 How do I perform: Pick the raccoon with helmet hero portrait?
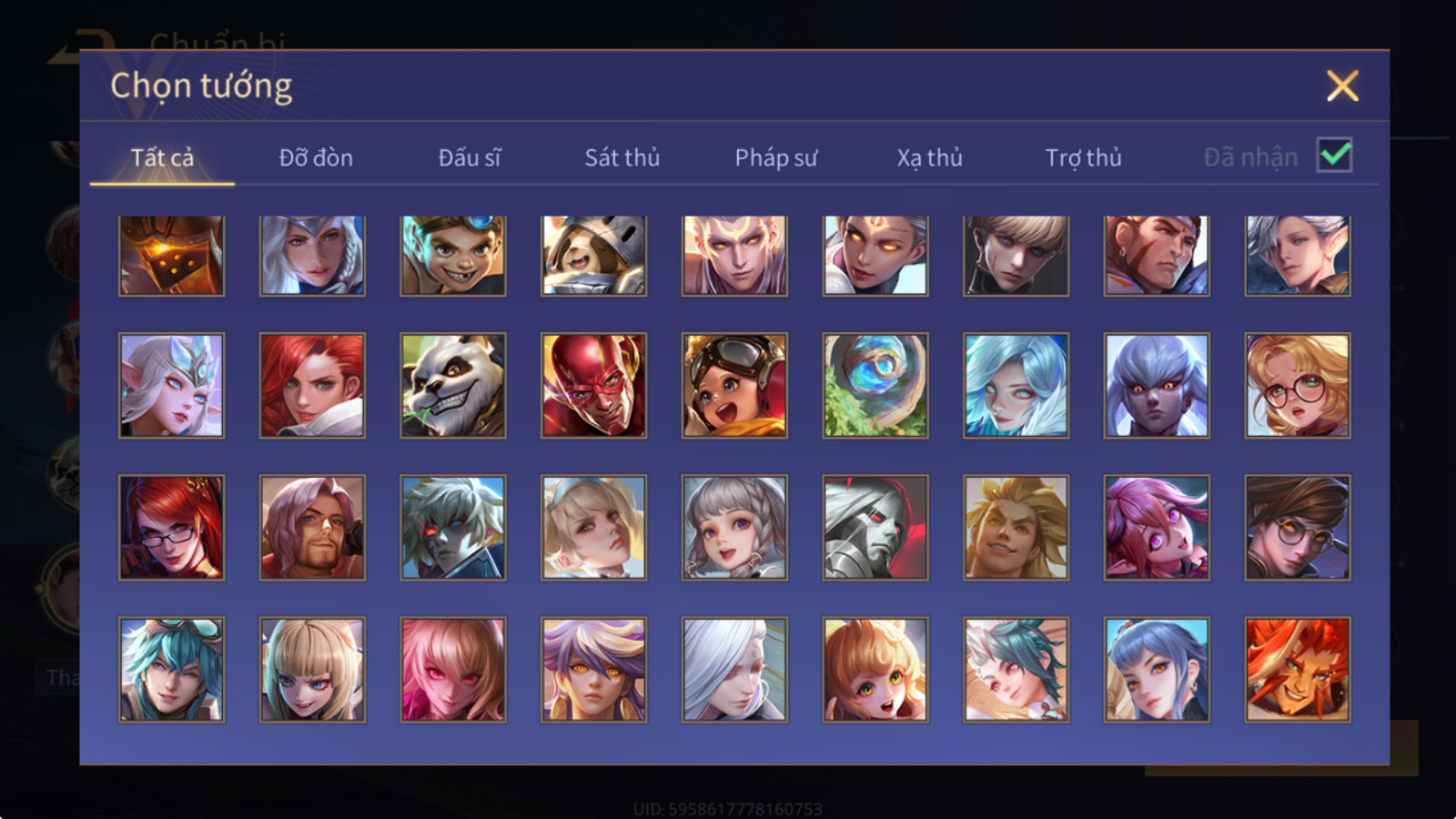click(593, 256)
